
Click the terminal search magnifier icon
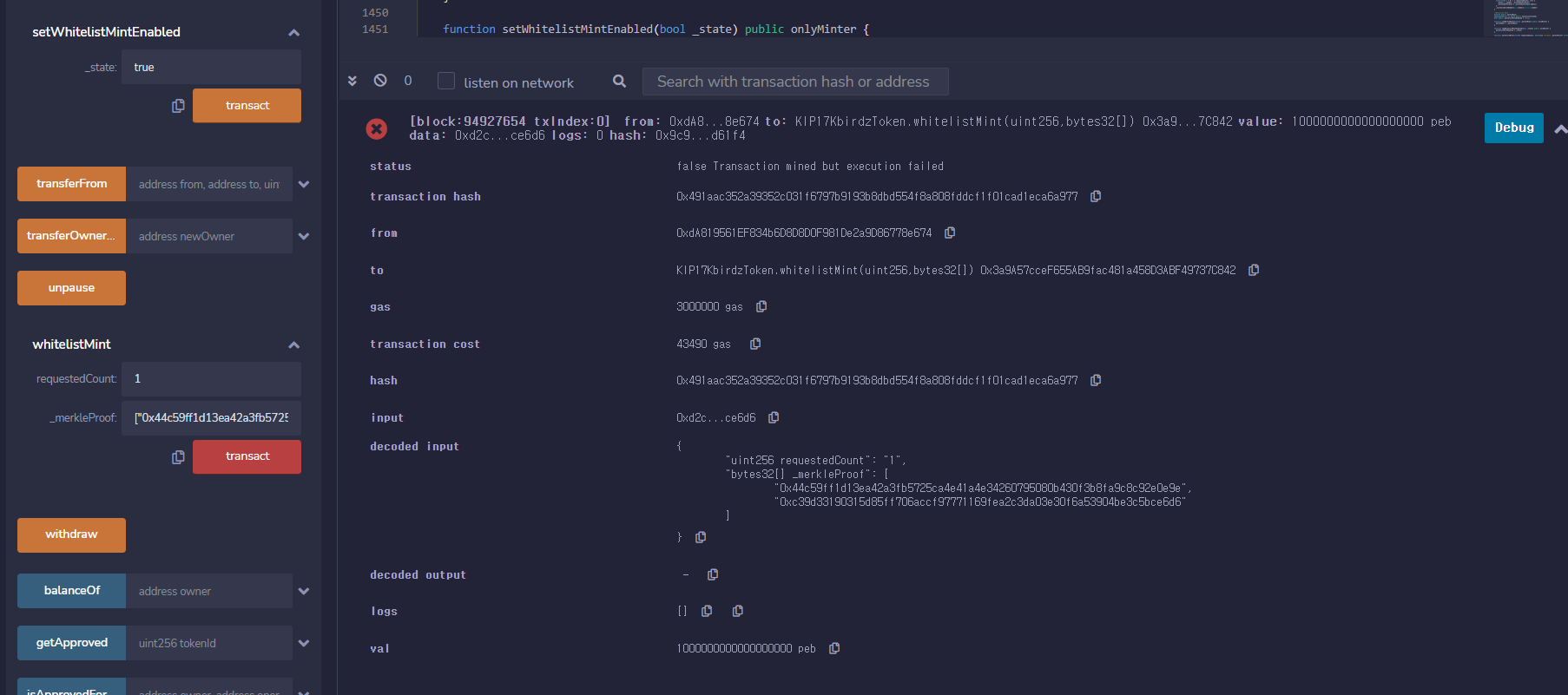[619, 81]
